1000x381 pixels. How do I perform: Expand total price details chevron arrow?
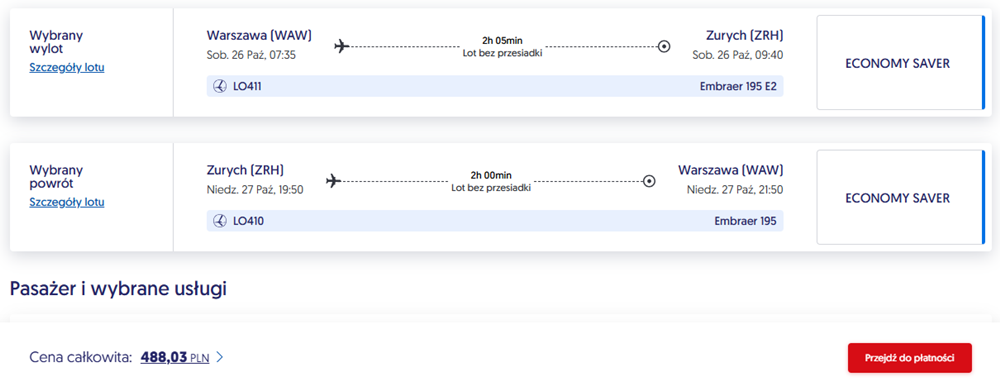click(219, 357)
